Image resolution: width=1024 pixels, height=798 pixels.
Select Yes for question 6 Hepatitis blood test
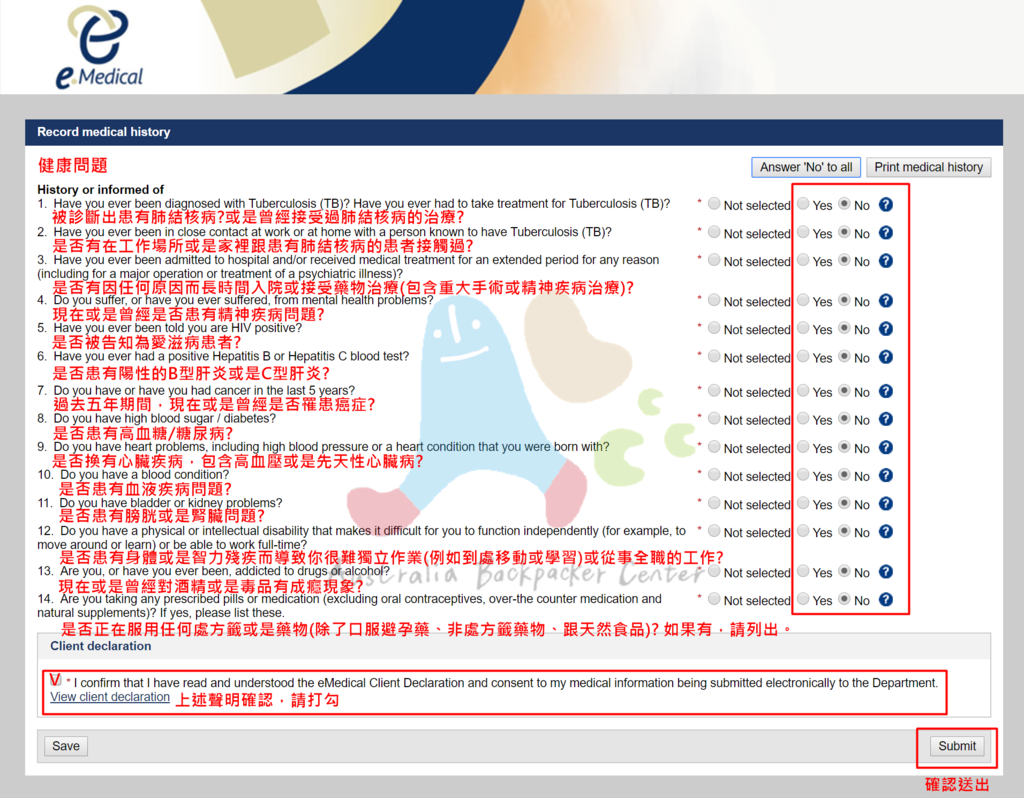pos(803,357)
